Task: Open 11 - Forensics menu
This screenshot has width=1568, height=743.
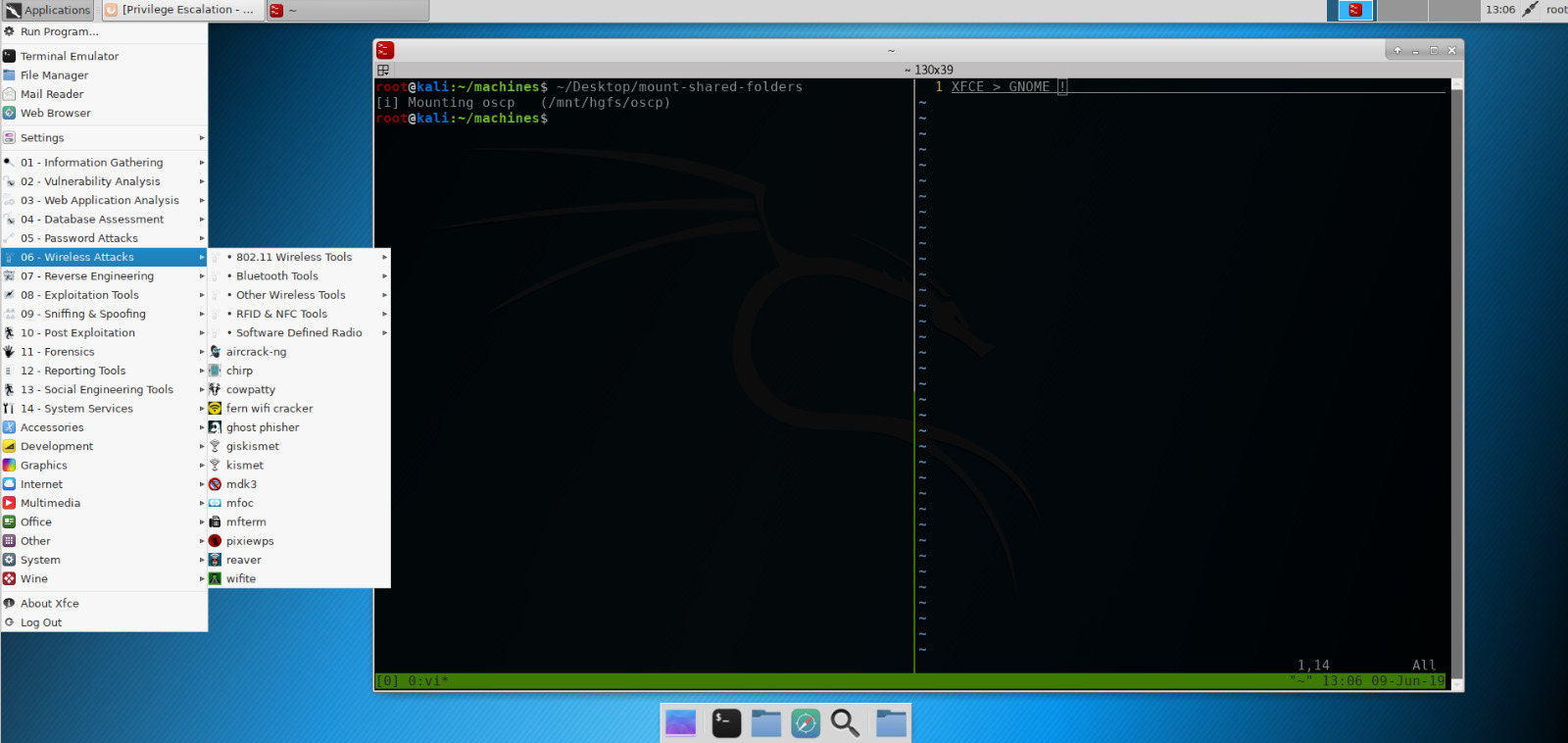Action: (104, 352)
